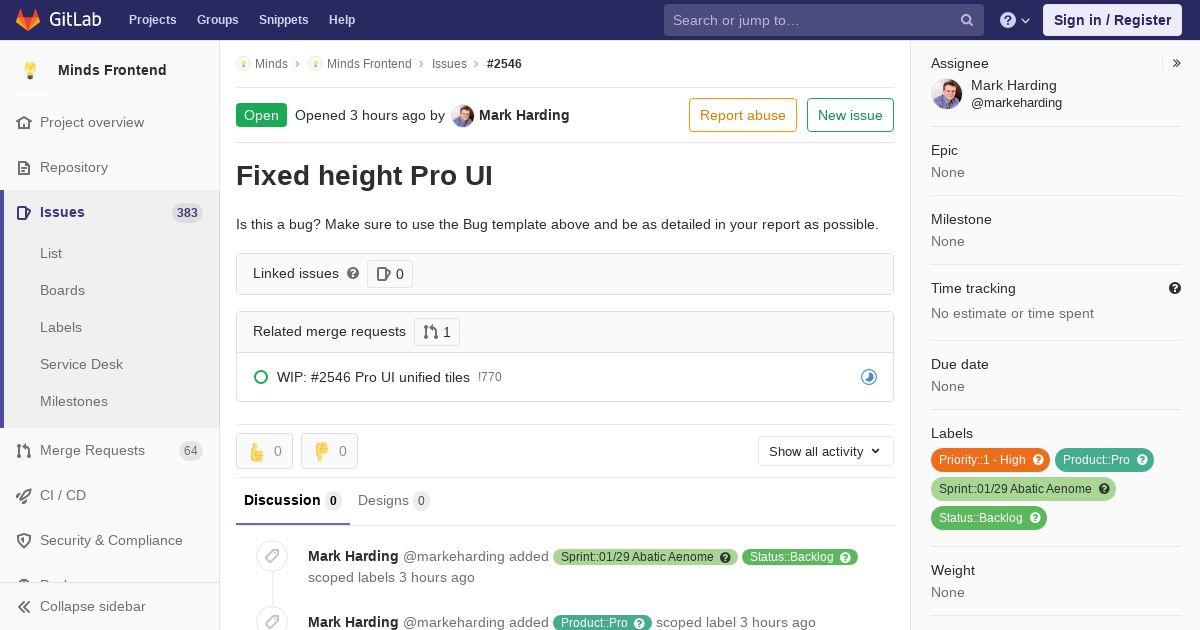Image resolution: width=1200 pixels, height=630 pixels.
Task: Collapse sidebar using bottom left toggle
Action: 82,606
